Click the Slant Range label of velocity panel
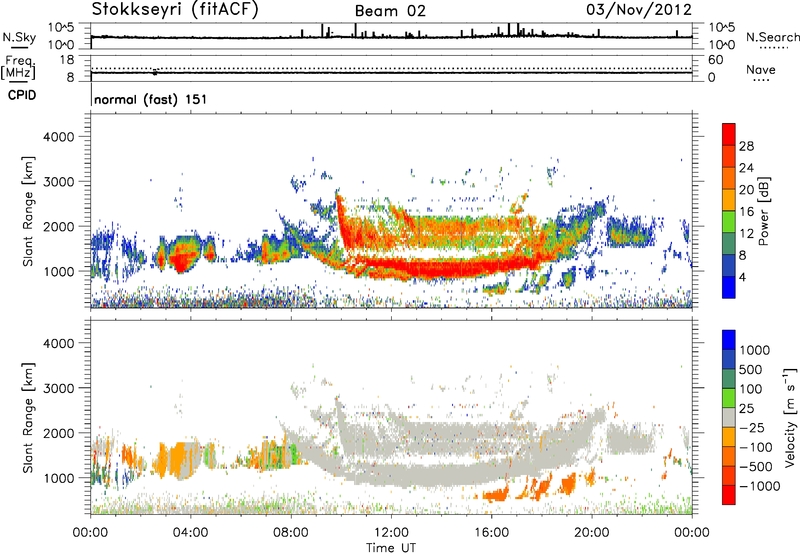 click(28, 418)
